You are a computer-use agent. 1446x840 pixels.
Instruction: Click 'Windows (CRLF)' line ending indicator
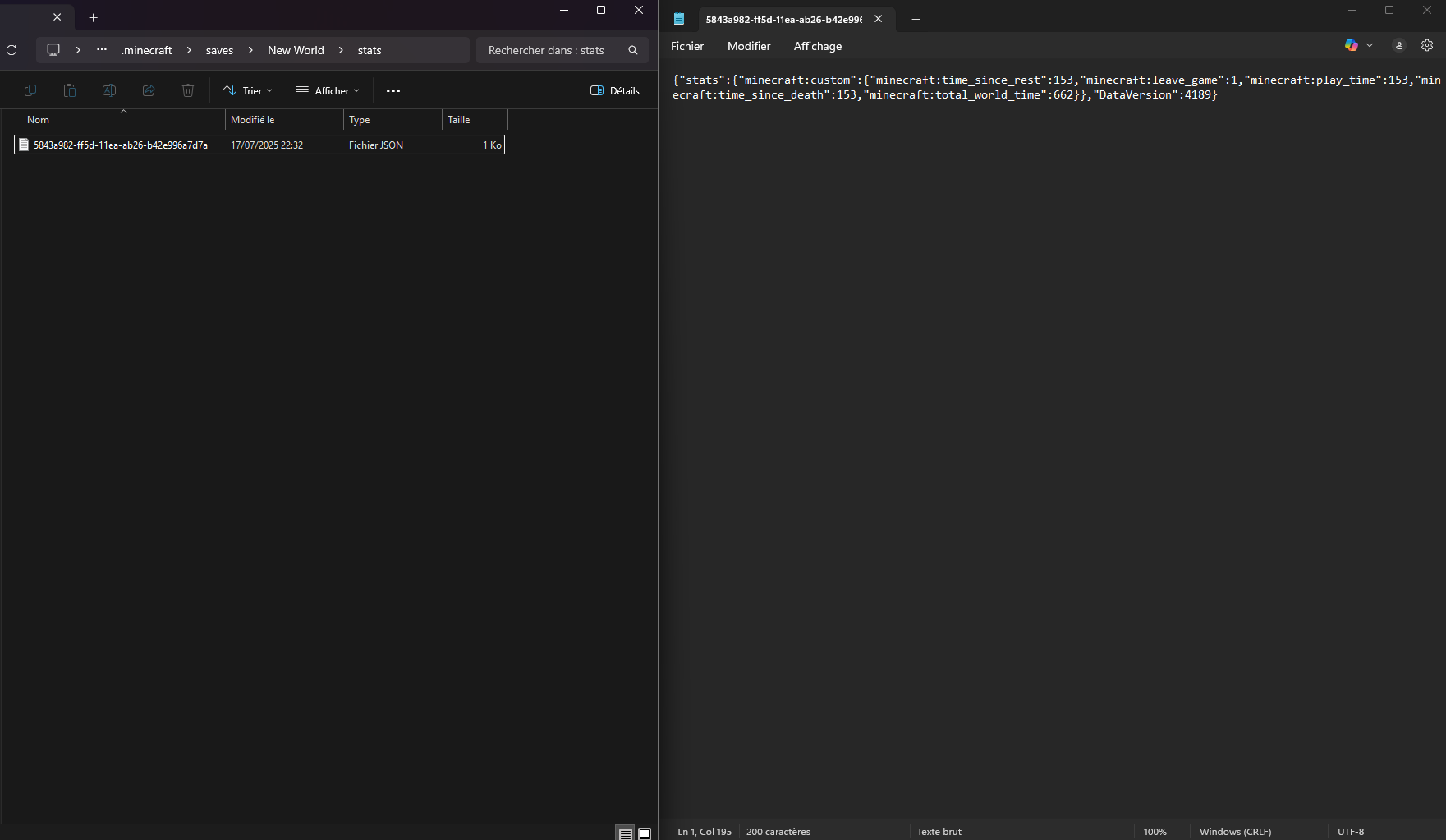click(x=1236, y=832)
